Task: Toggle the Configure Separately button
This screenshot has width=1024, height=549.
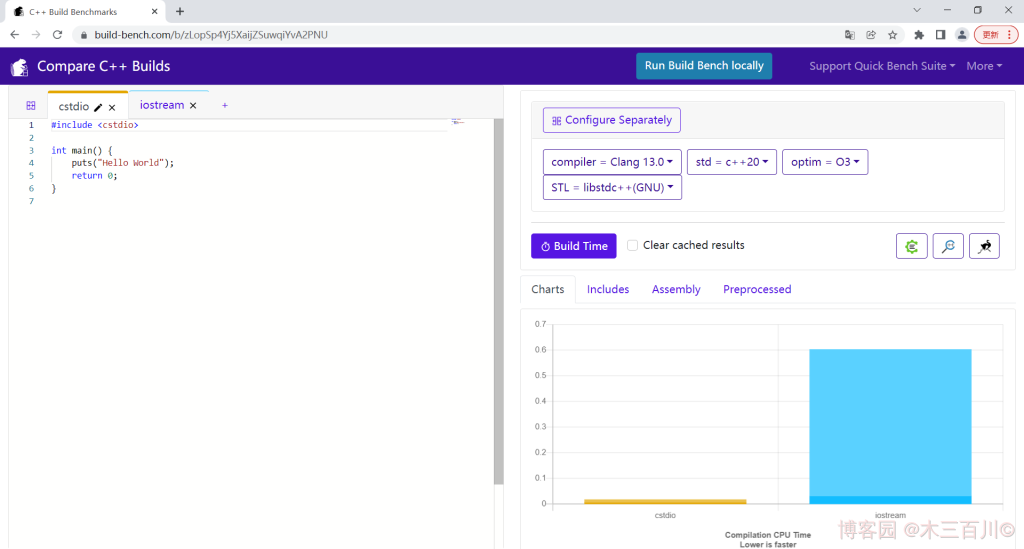Action: [611, 120]
